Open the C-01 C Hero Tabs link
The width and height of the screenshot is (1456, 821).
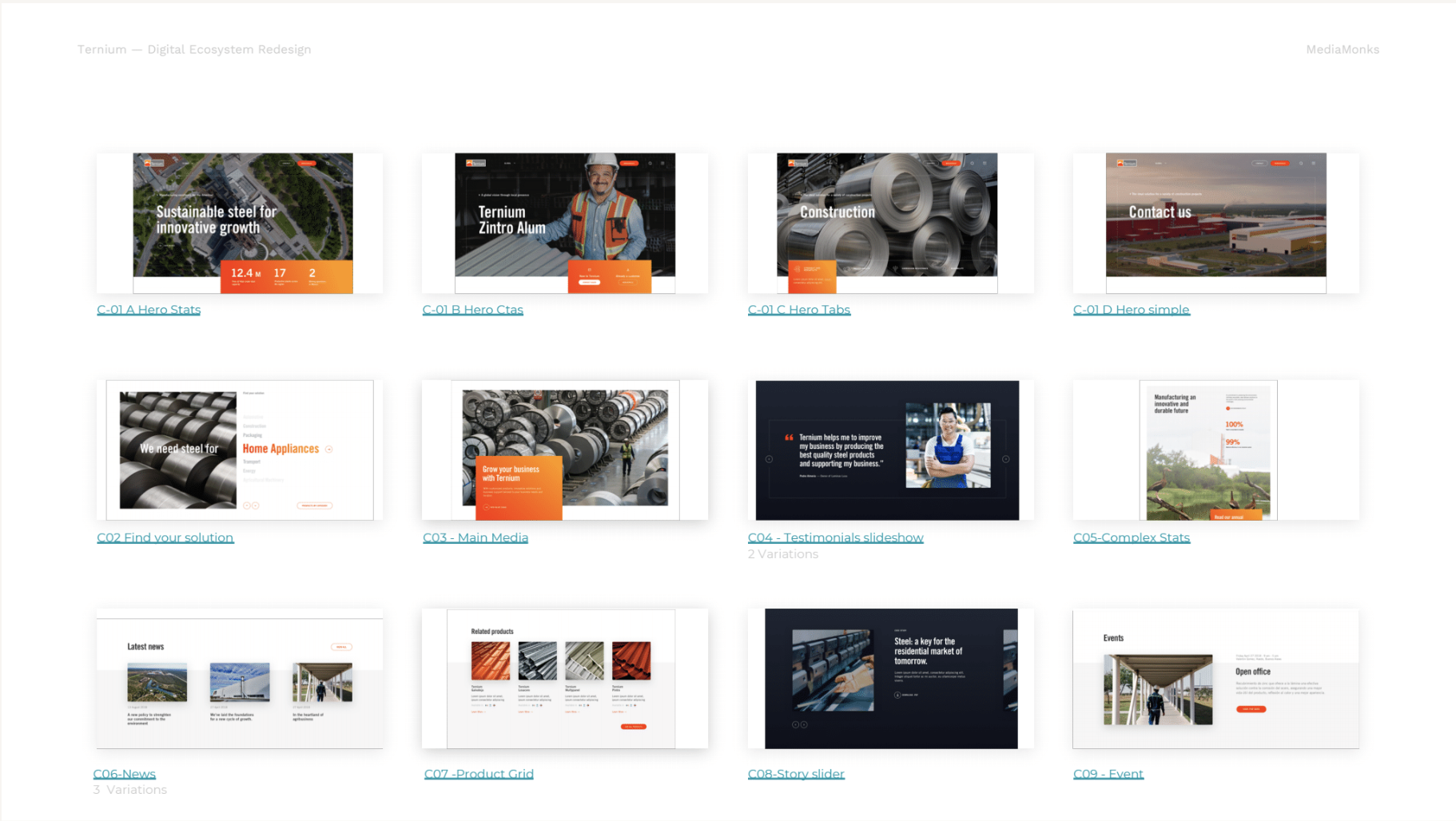(x=799, y=310)
